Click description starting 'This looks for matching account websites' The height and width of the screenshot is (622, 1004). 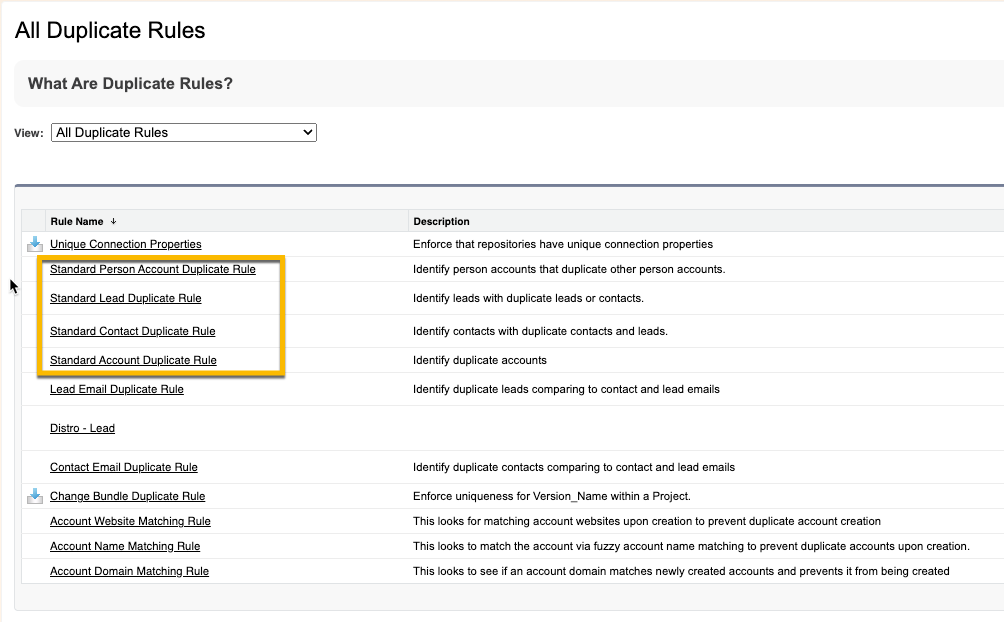click(647, 521)
